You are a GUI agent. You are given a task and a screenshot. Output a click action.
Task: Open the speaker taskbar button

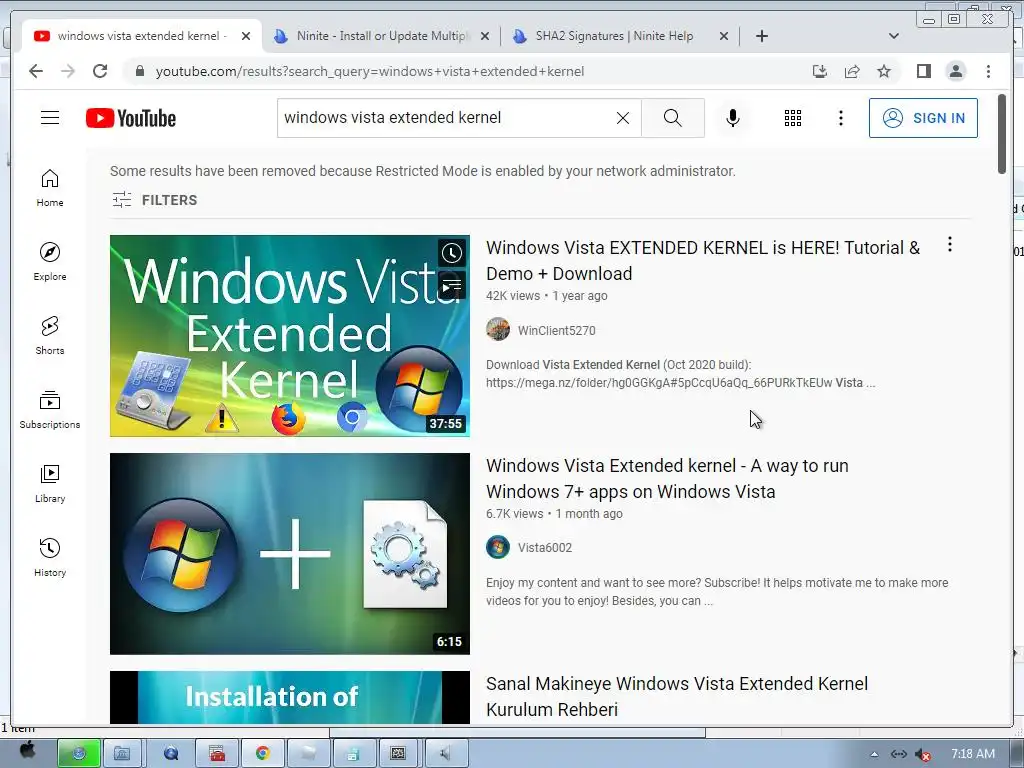click(446, 753)
